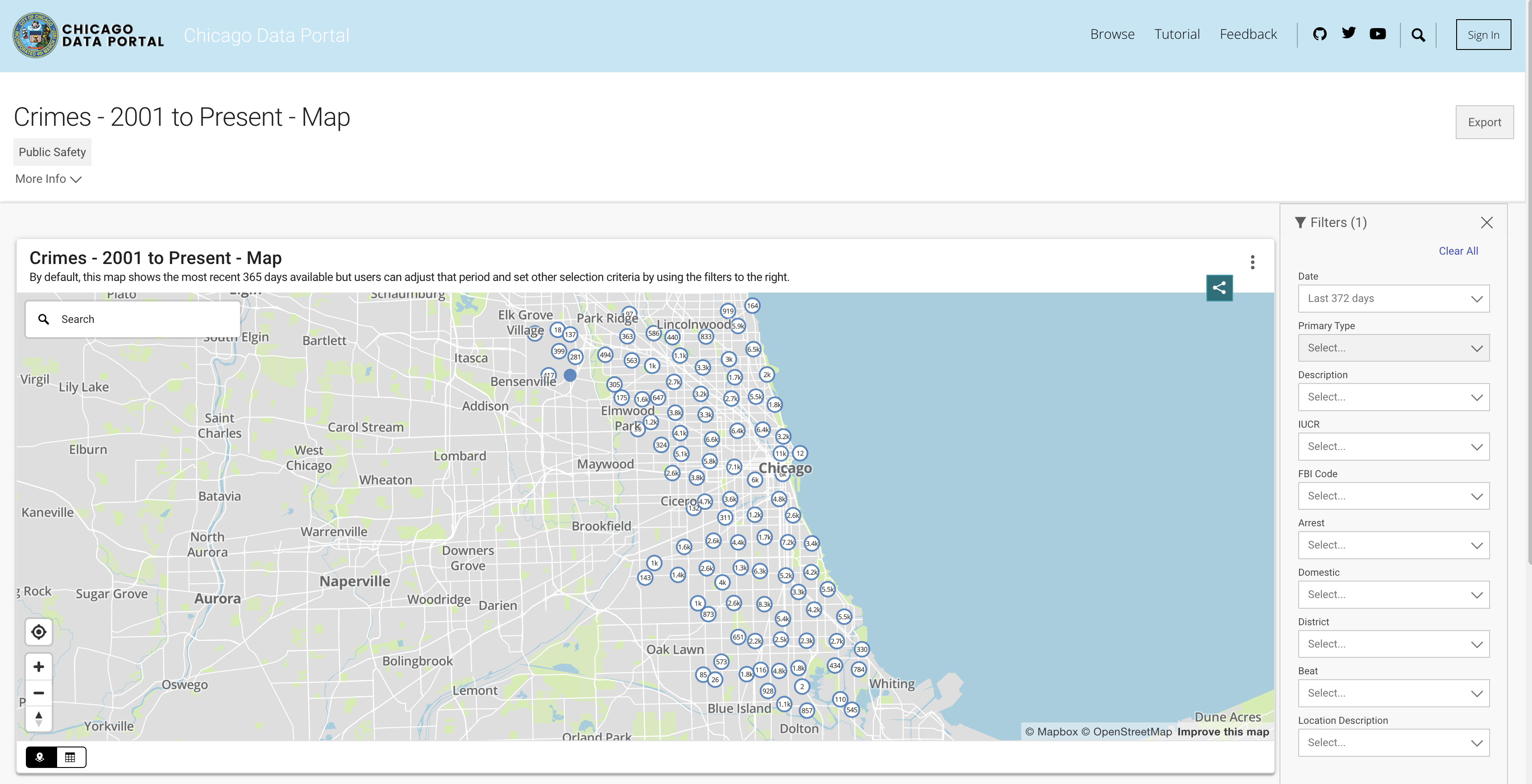This screenshot has height=784, width=1532.
Task: Click the header search magnifier icon
Action: pyautogui.click(x=1418, y=35)
